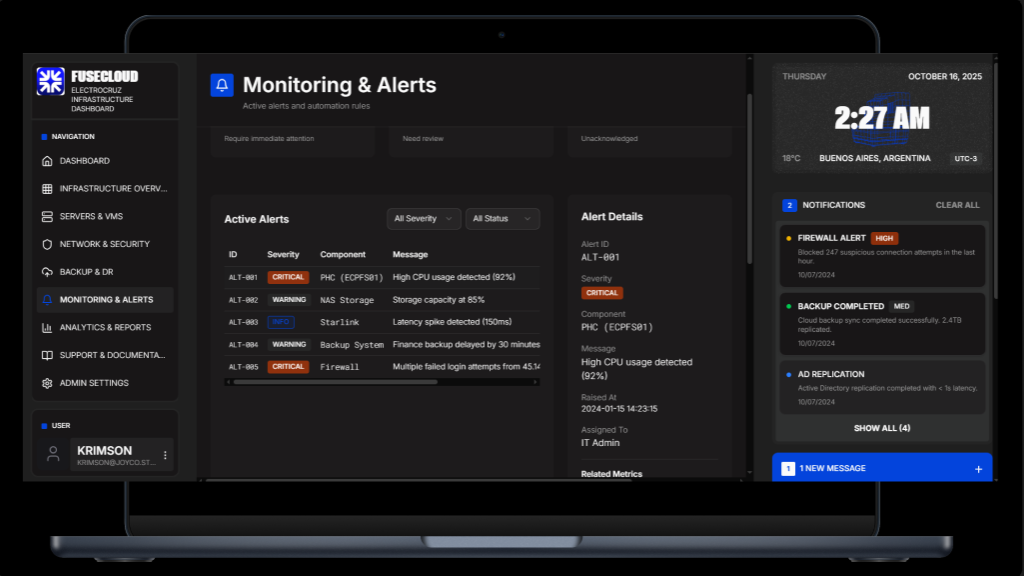The height and width of the screenshot is (576, 1024).
Task: Expand the user options with the three-dot menu
Action: (x=166, y=455)
